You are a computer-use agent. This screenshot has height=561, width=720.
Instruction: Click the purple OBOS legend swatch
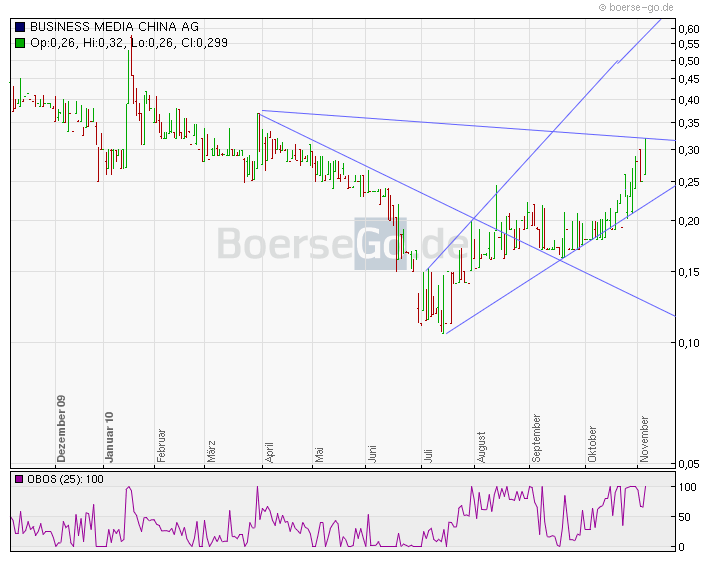point(19,479)
